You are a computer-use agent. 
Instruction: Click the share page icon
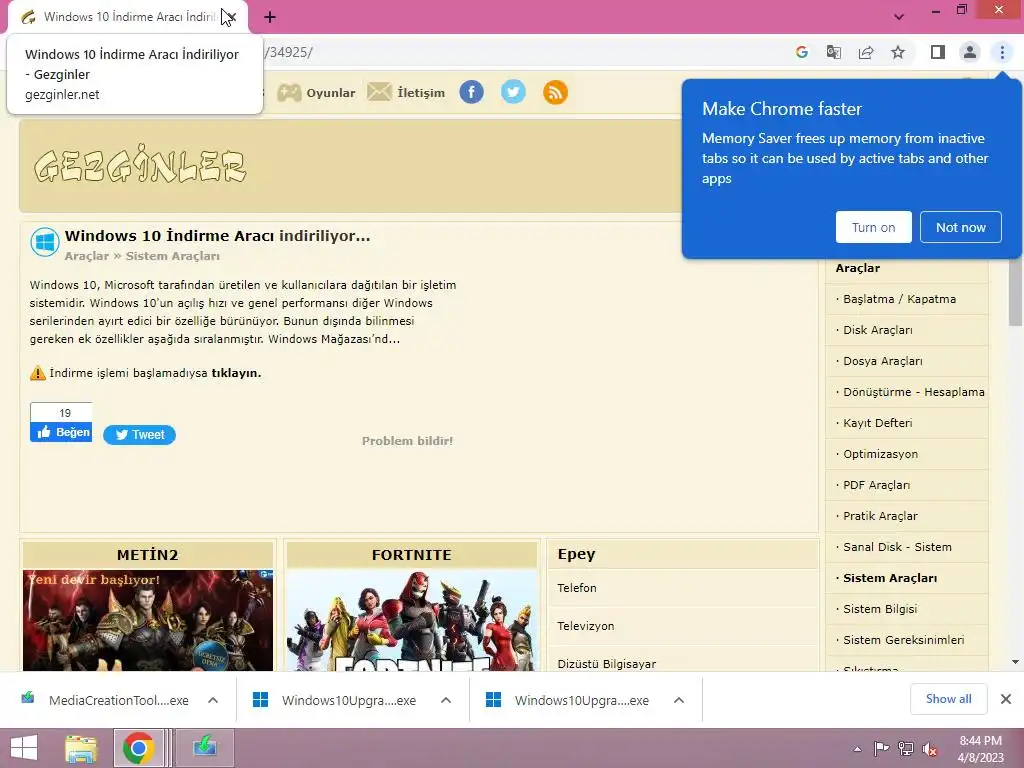(x=866, y=52)
